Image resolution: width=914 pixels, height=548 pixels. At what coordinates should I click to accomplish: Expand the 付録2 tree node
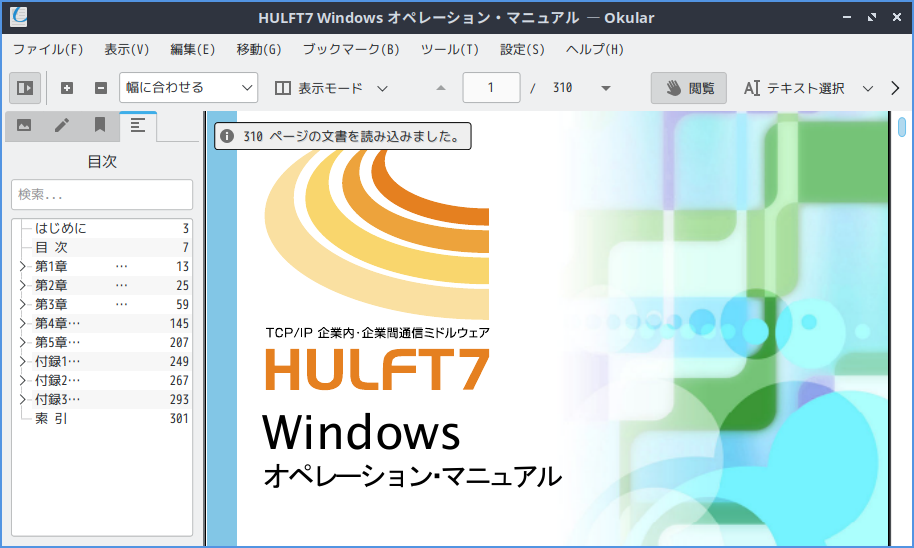click(x=22, y=380)
